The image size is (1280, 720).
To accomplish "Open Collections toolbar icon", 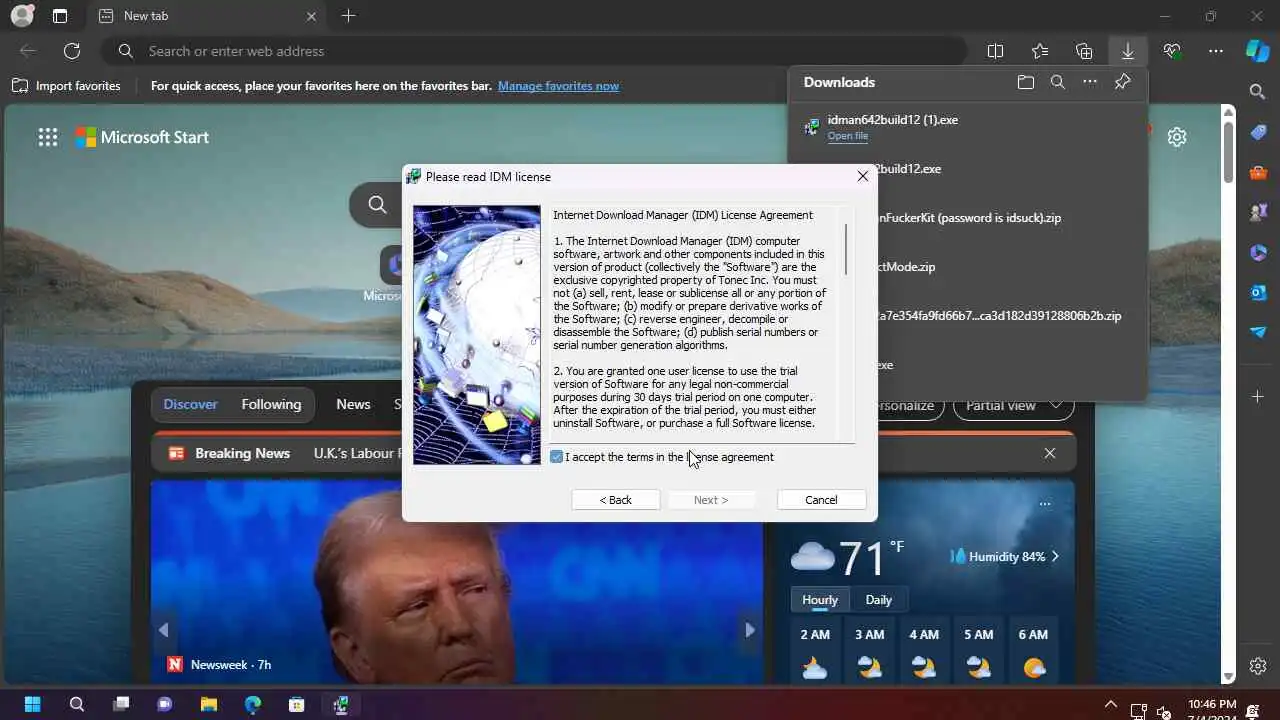I will 1084,51.
